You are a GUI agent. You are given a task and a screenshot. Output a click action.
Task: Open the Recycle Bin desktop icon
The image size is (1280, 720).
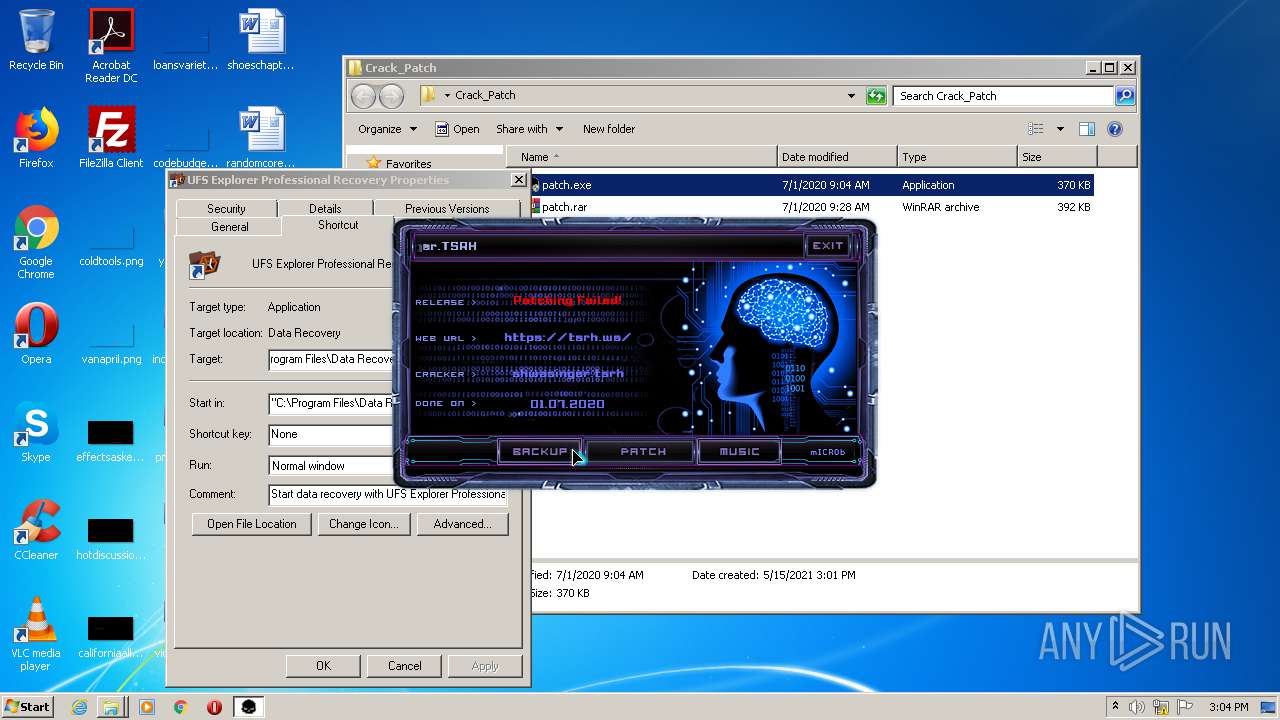click(x=36, y=40)
